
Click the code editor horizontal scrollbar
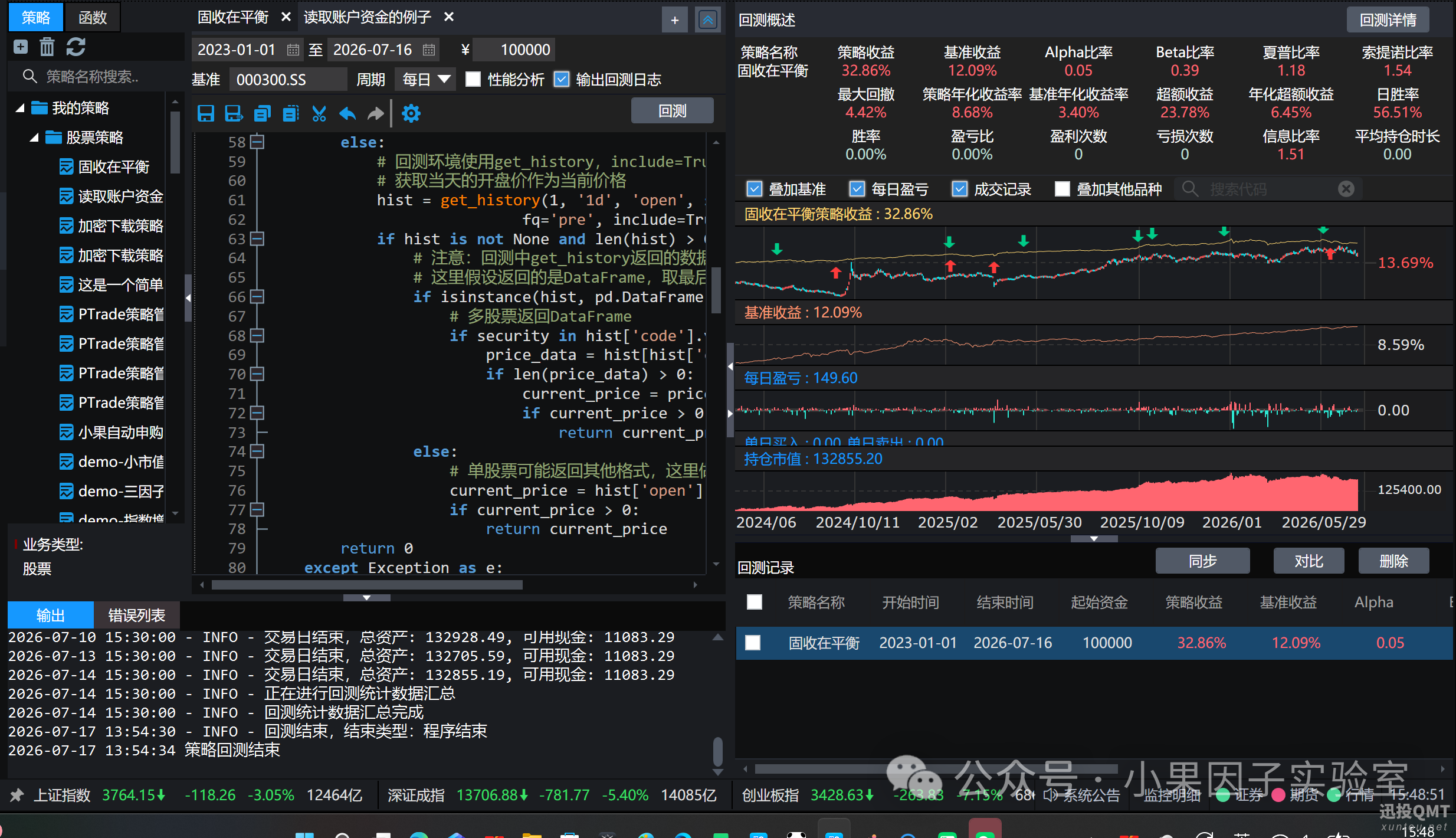(x=367, y=585)
